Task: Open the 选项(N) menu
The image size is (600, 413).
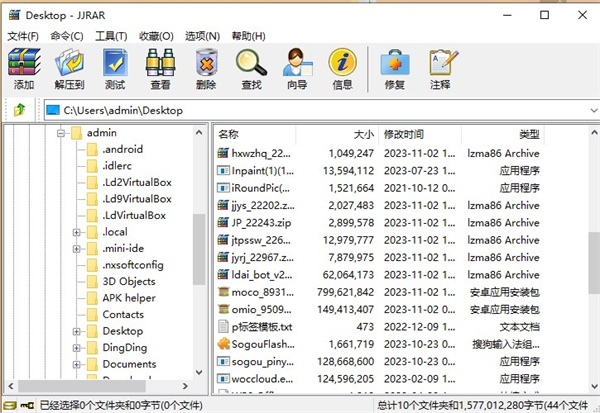Action: pos(202,36)
